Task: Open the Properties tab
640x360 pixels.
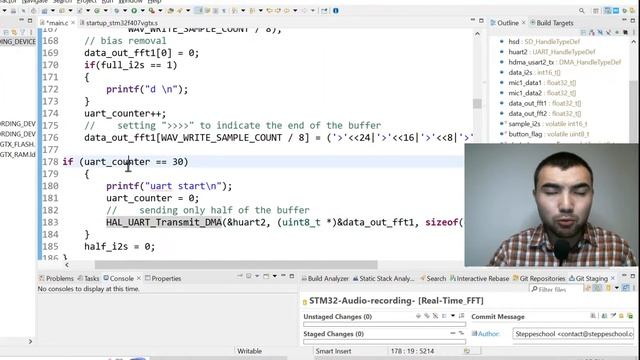Action: click(163, 278)
